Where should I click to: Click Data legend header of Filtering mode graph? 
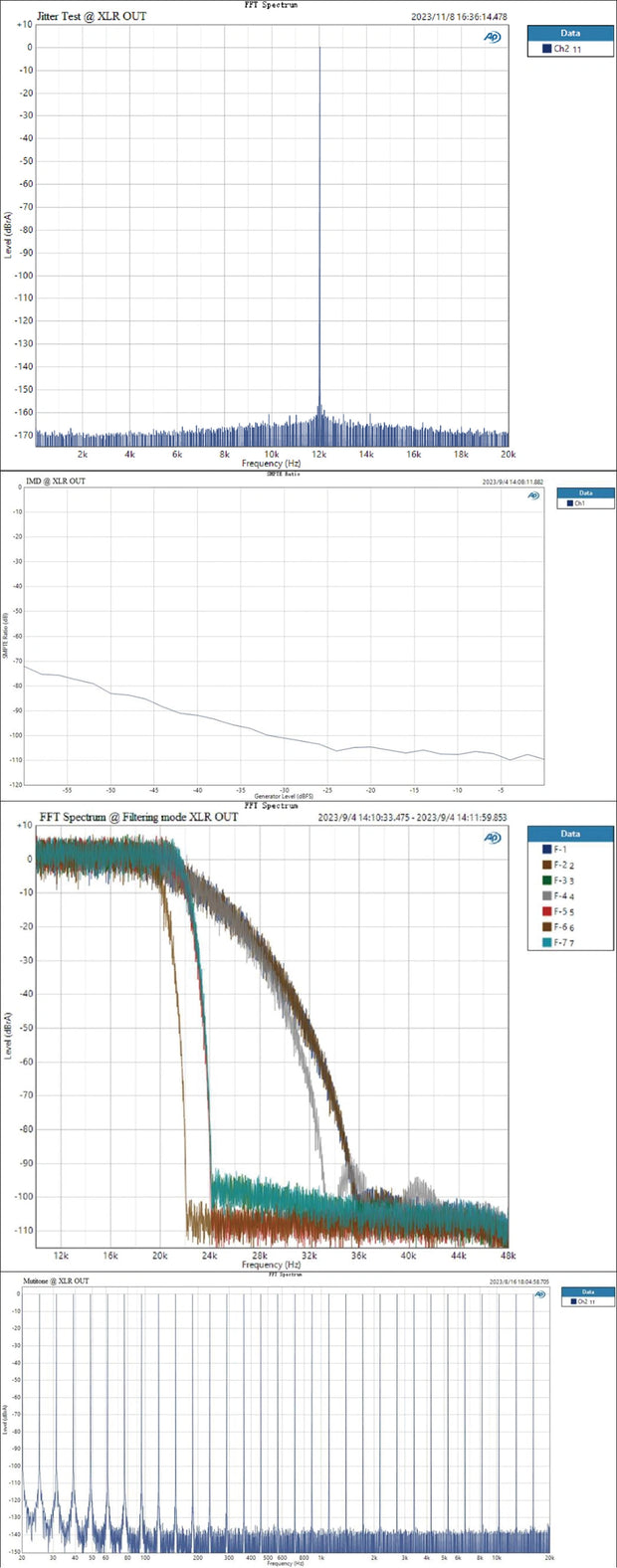[570, 833]
